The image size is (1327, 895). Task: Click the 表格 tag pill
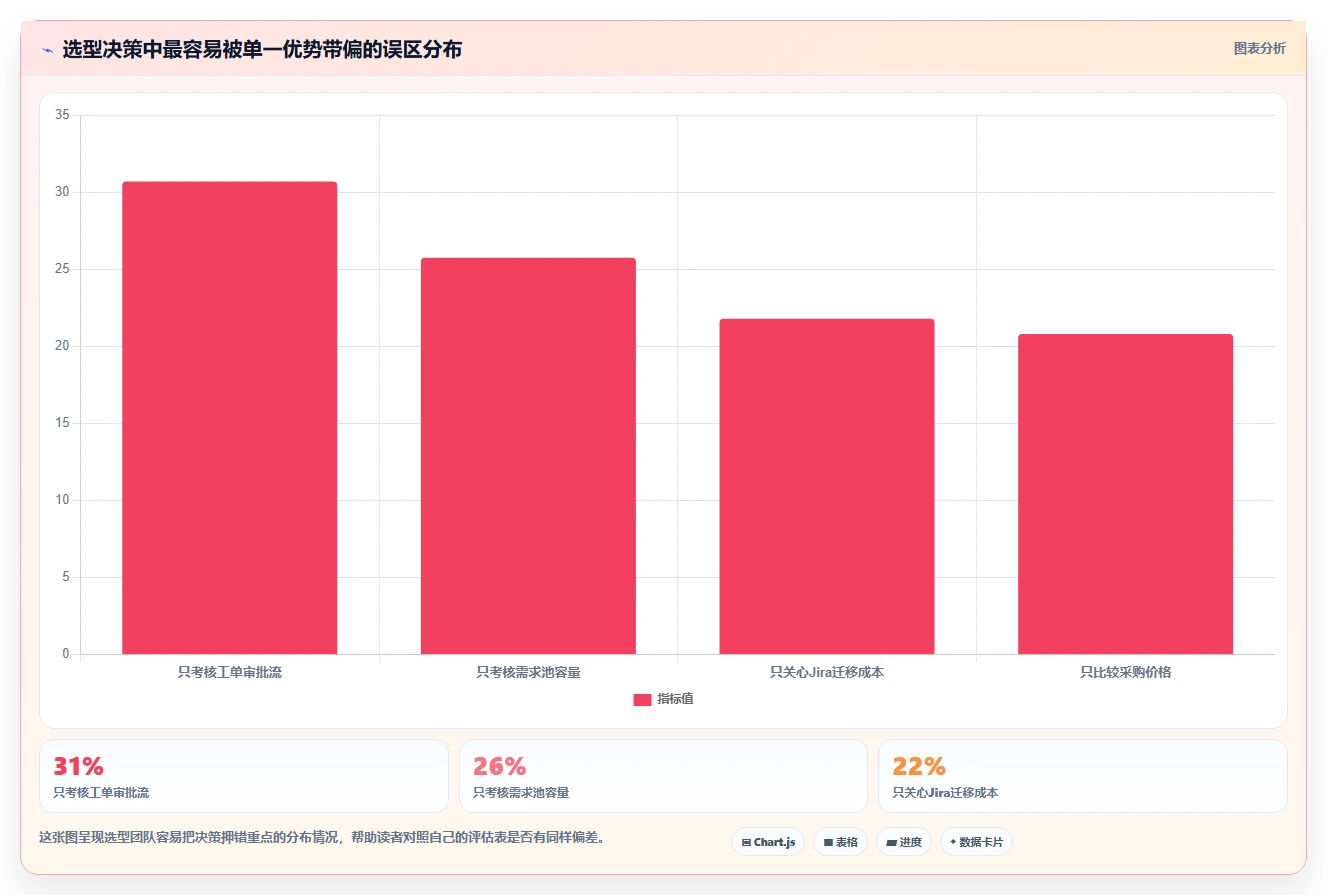[x=840, y=842]
